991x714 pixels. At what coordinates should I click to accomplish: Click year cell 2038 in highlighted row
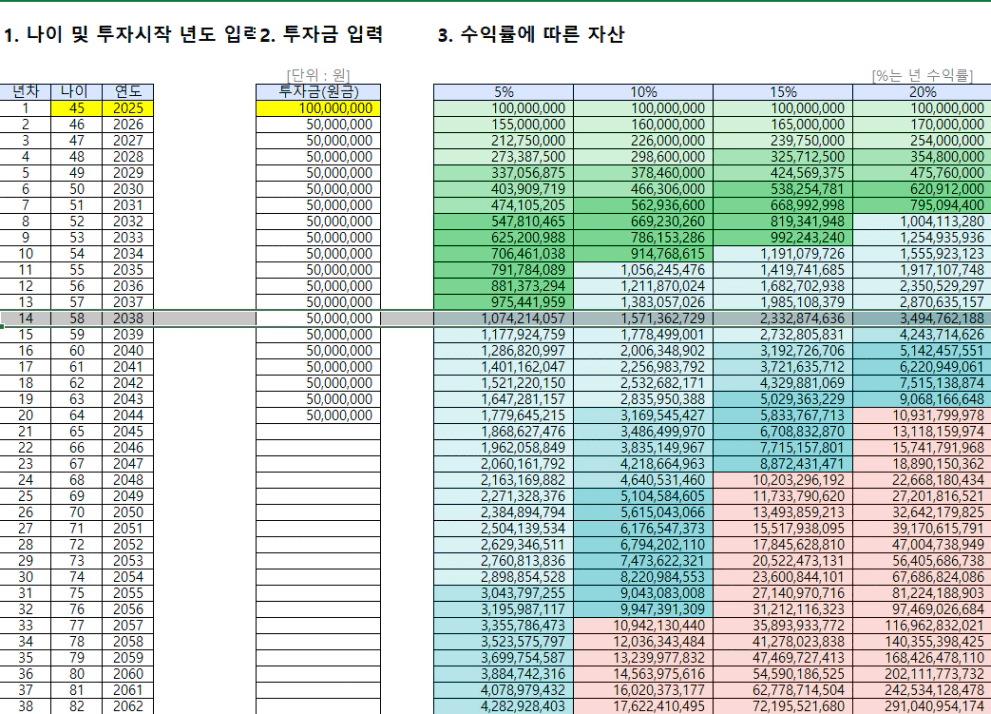coord(128,318)
